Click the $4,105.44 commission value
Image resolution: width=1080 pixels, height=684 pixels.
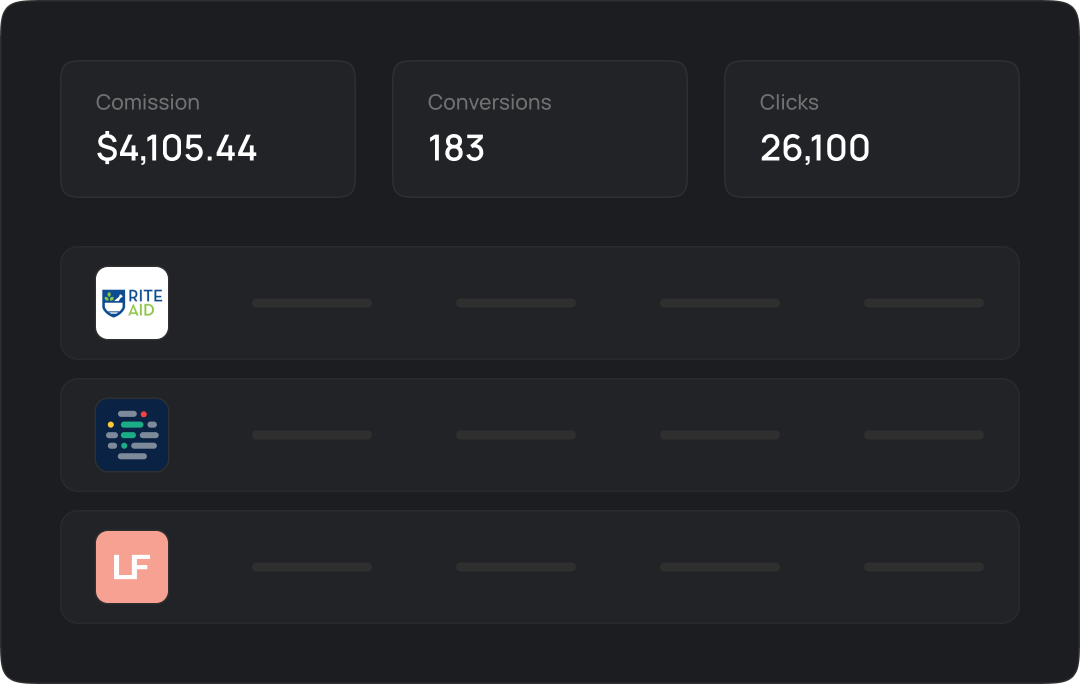[x=177, y=148]
